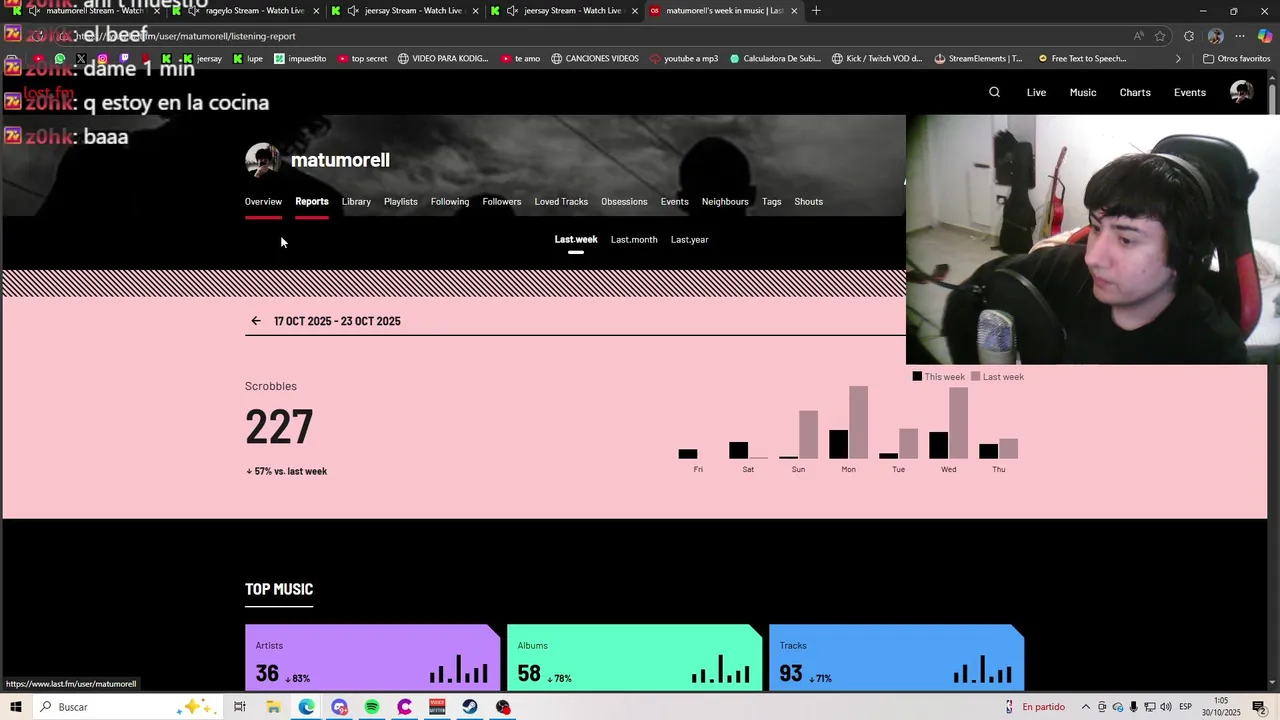Open the WhatsApp bookmark icon
Screen dimensions: 1280x720
[x=60, y=59]
